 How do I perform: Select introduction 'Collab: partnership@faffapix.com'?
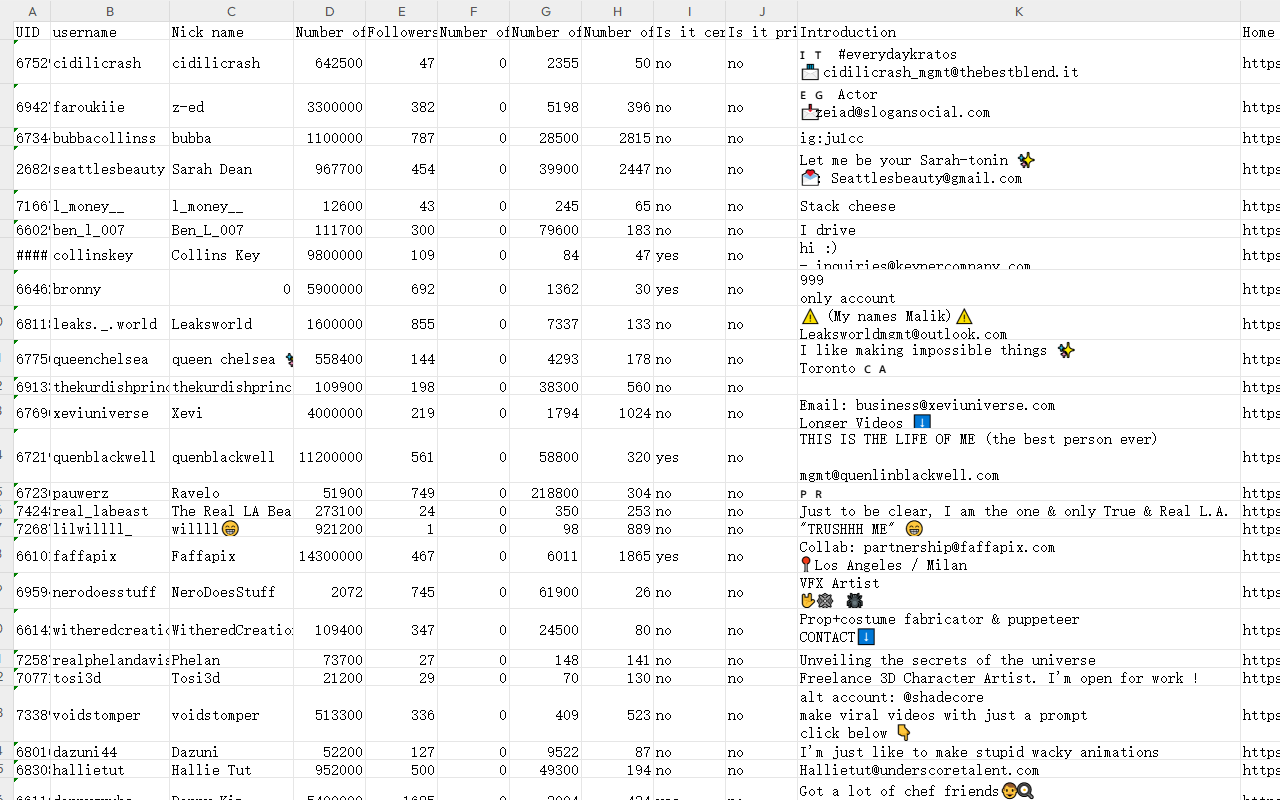pos(1018,556)
